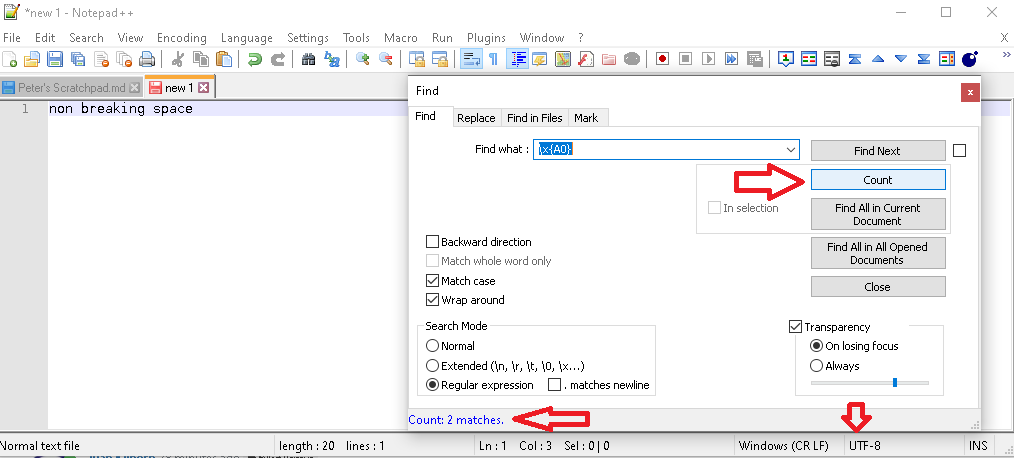Switch to the Mark tab
Viewport: 1014px width, 458px height.
586,118
